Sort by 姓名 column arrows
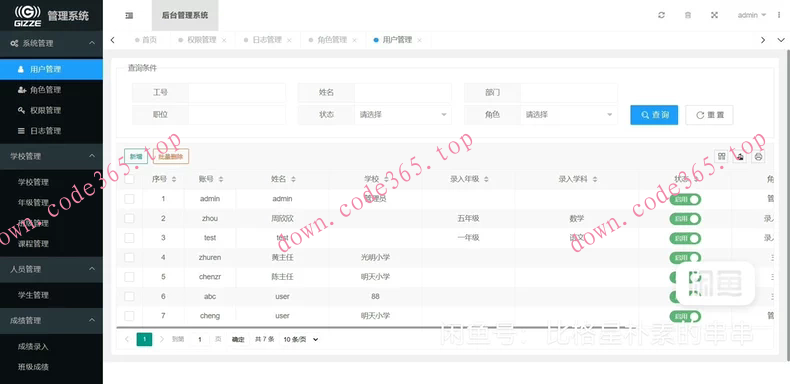This screenshot has width=790, height=384. click(293, 179)
